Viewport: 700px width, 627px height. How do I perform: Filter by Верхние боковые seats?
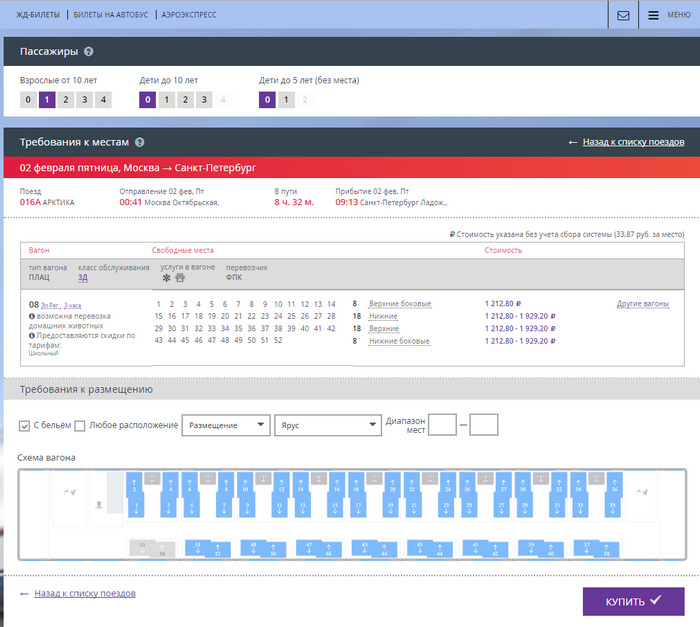(x=400, y=304)
